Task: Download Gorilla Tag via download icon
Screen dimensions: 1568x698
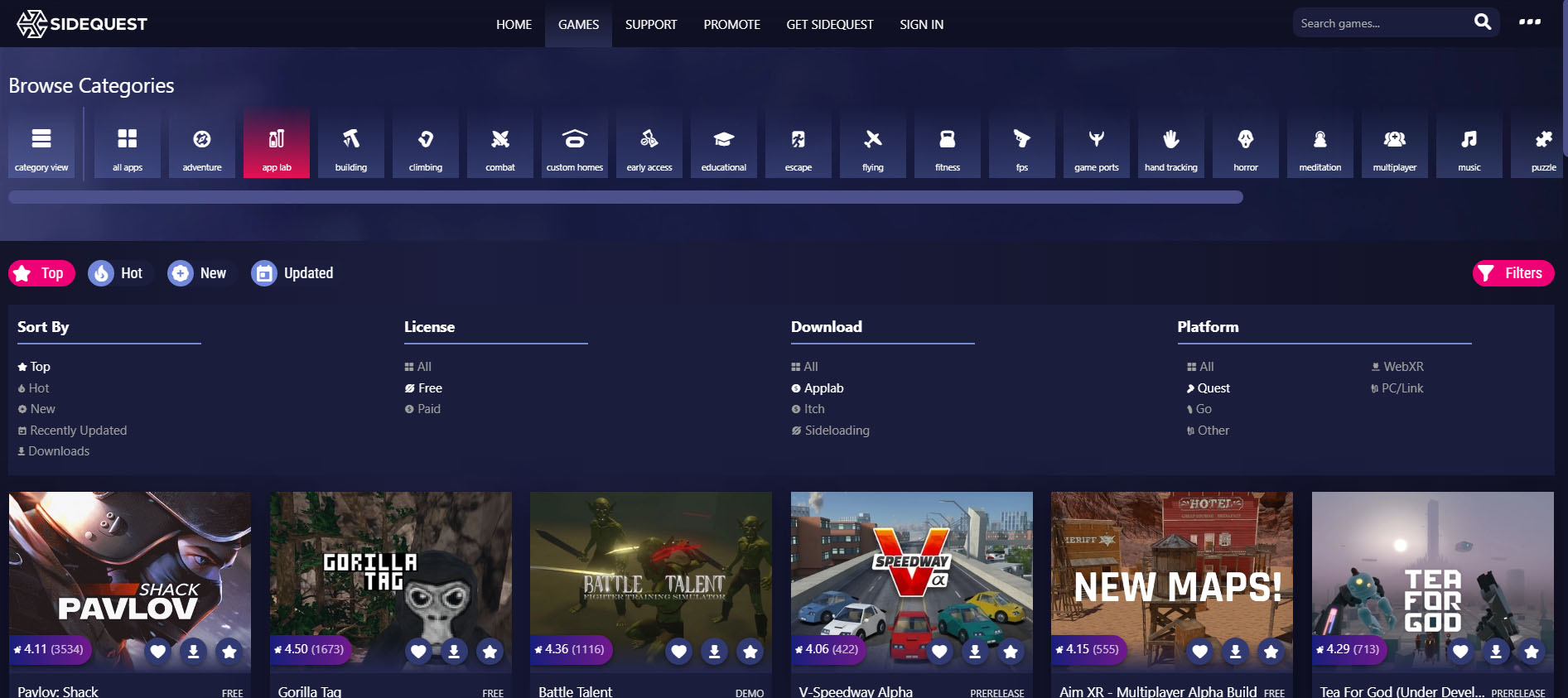Action: point(454,652)
